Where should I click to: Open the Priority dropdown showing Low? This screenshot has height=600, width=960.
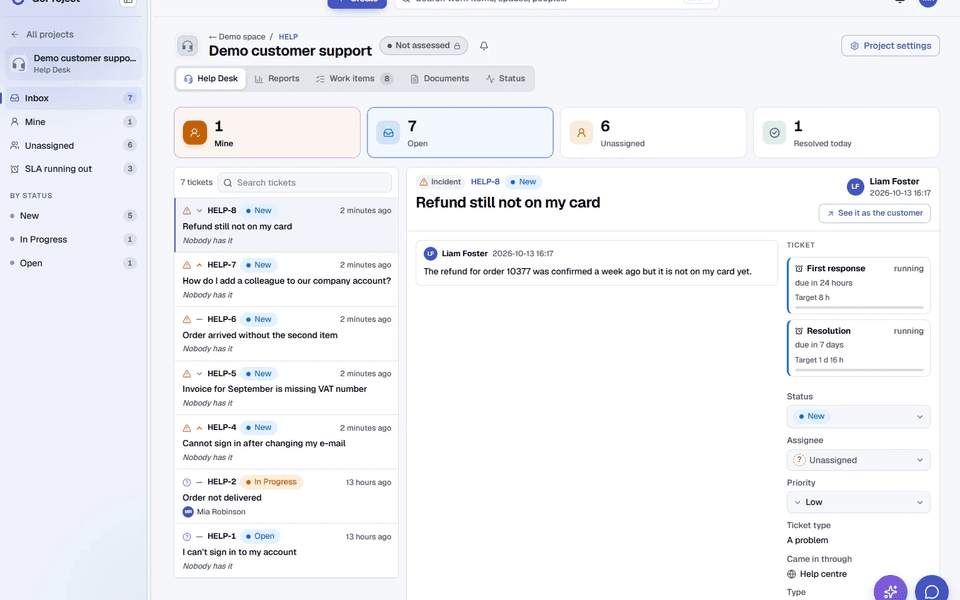coord(858,502)
